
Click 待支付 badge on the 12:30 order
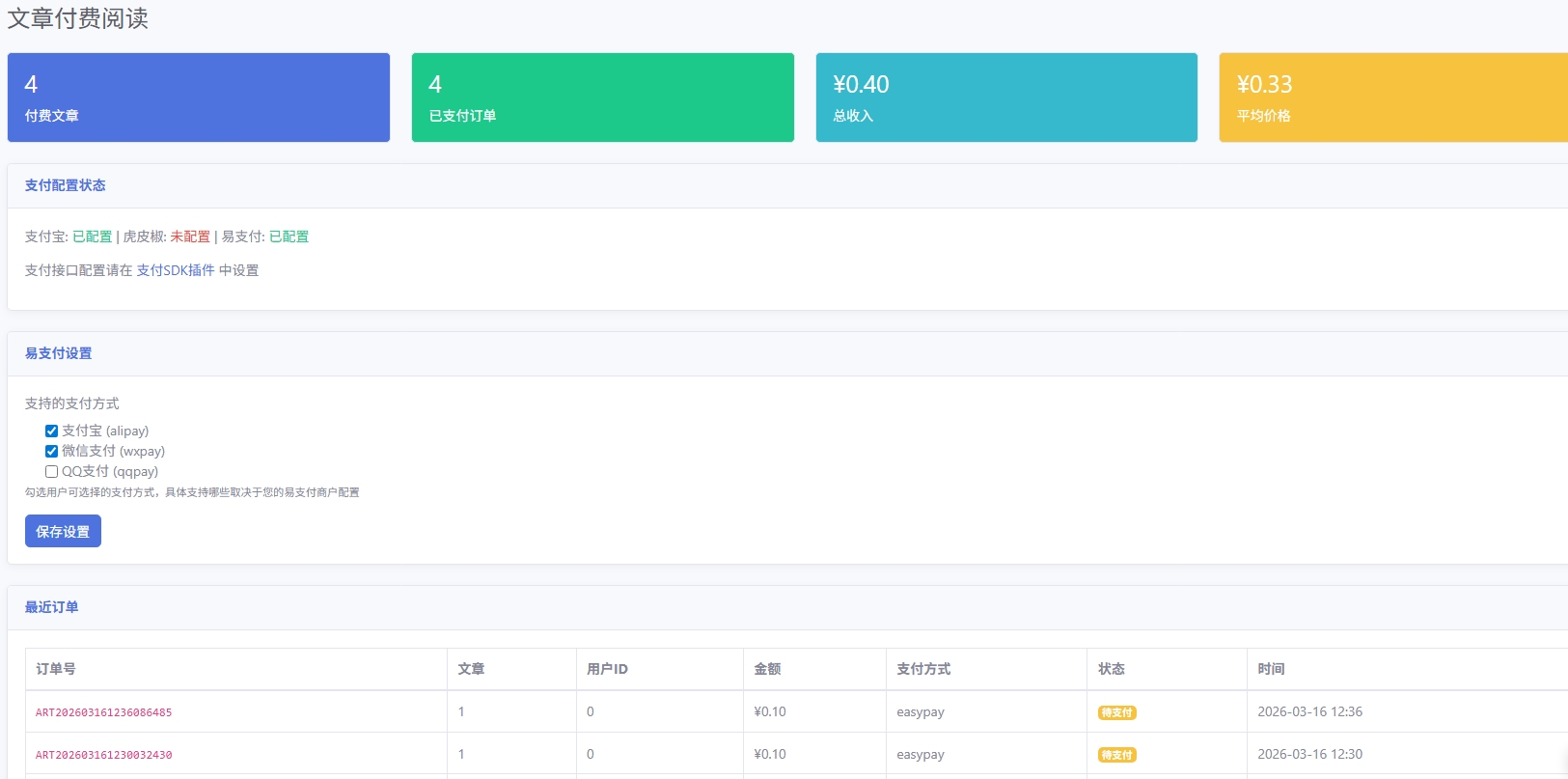[x=1116, y=755]
